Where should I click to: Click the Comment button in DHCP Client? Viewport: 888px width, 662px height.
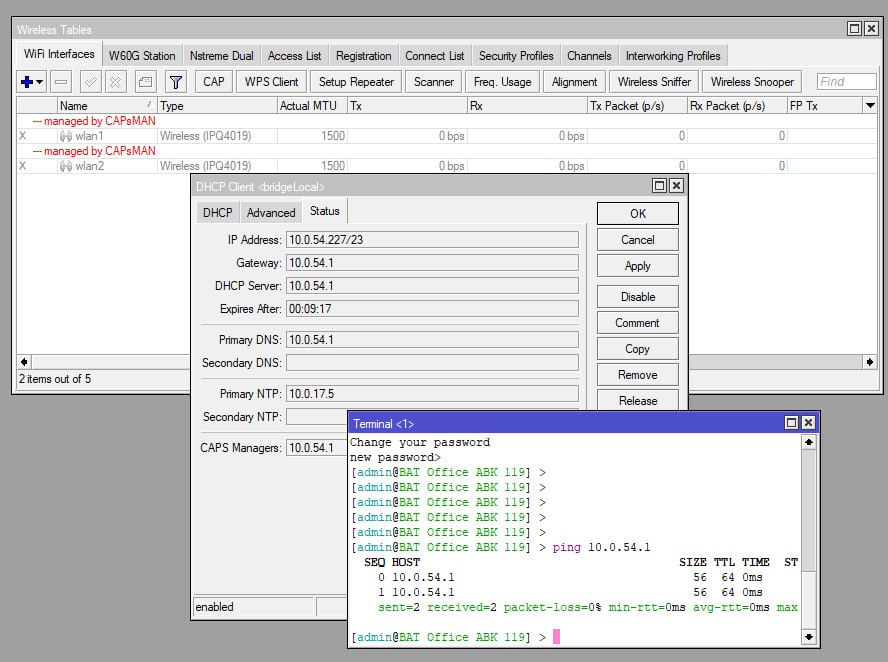tap(638, 323)
